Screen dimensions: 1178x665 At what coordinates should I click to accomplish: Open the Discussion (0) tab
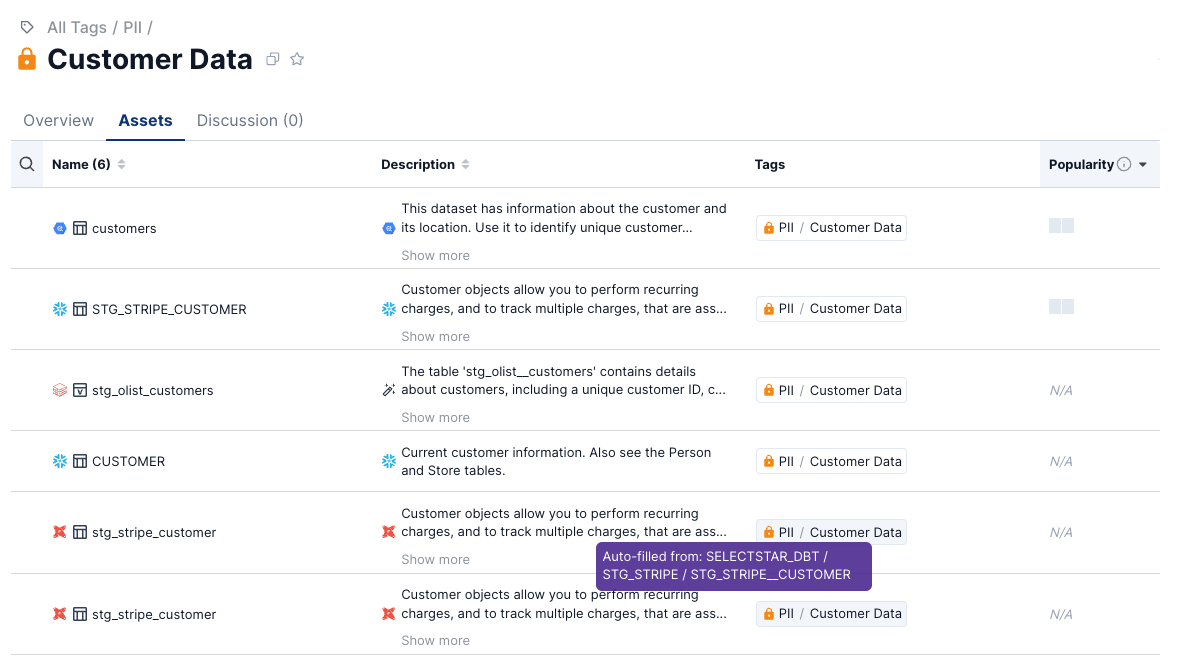coord(250,120)
